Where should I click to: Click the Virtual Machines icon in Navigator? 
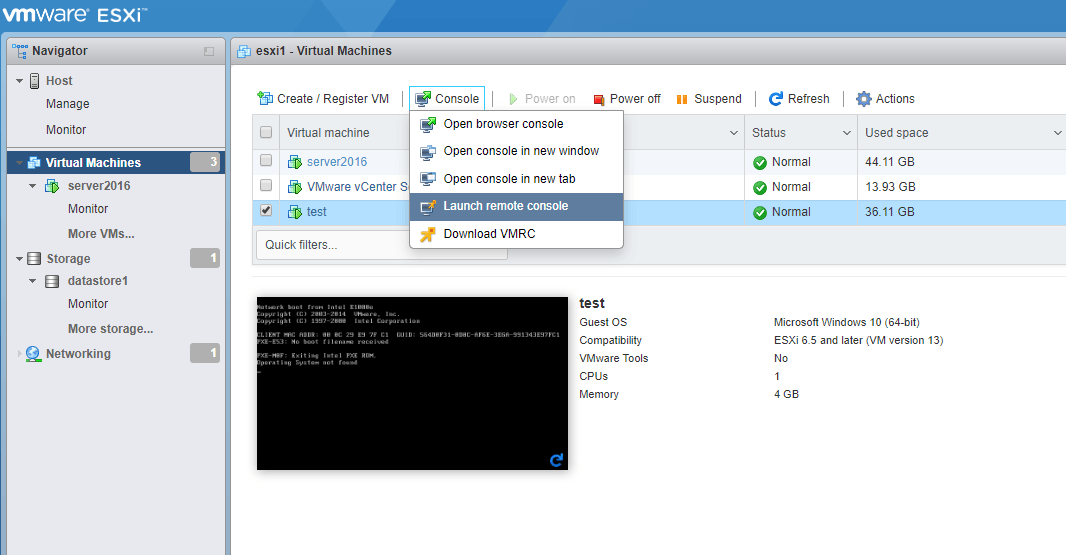[34, 163]
